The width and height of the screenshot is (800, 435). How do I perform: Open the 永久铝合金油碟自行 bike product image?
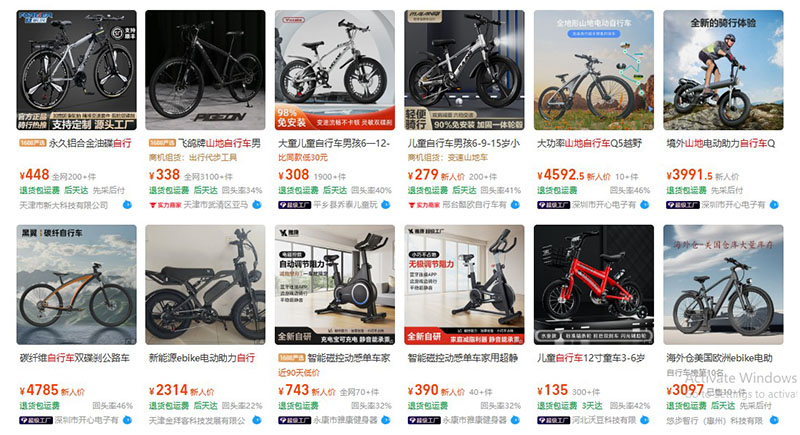click(x=77, y=70)
